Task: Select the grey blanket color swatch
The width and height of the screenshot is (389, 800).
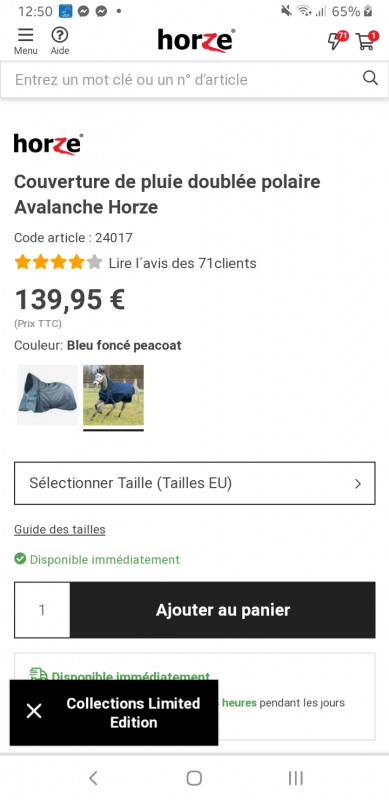Action: click(x=47, y=395)
